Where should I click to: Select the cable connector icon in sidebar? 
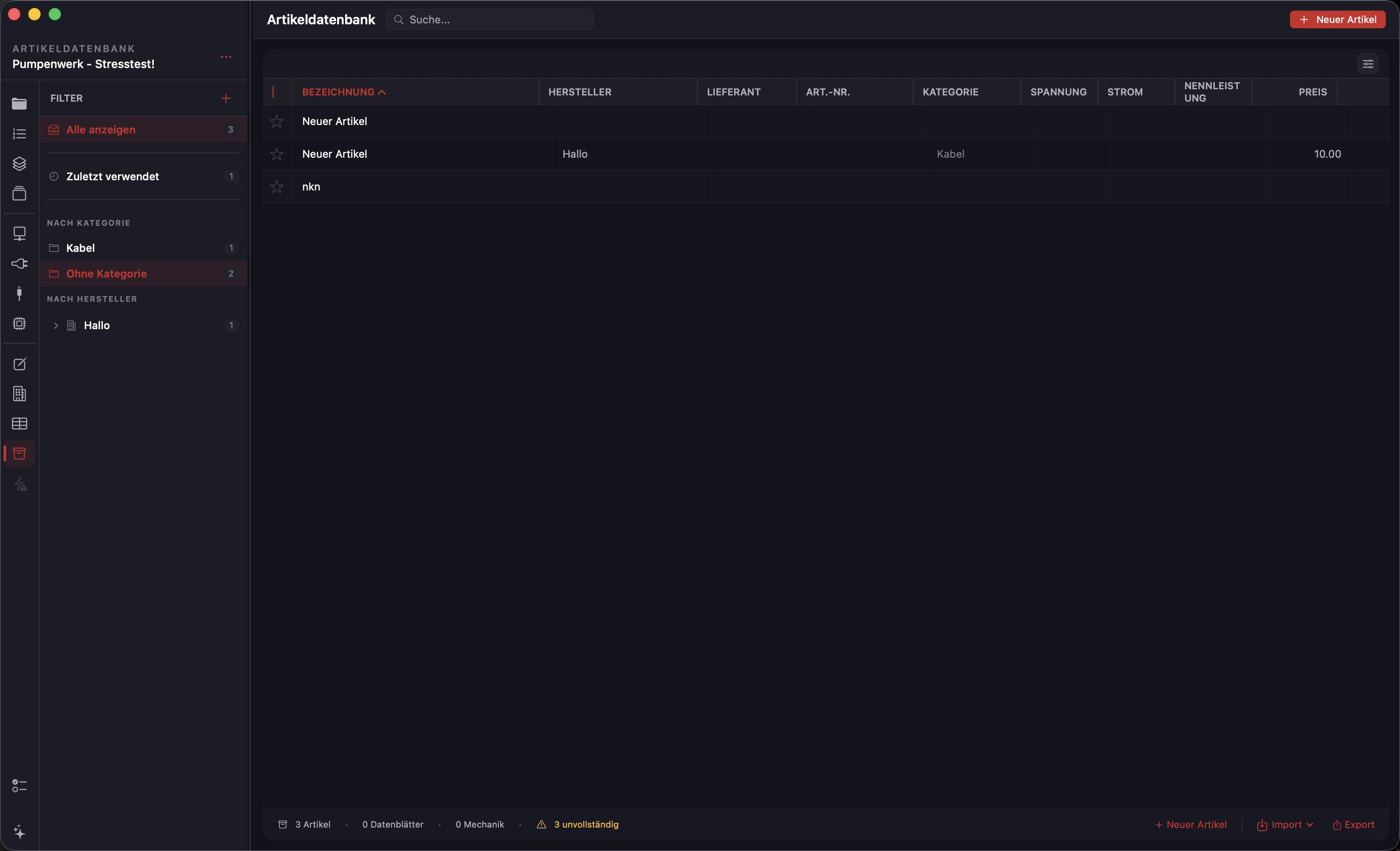coord(19,293)
